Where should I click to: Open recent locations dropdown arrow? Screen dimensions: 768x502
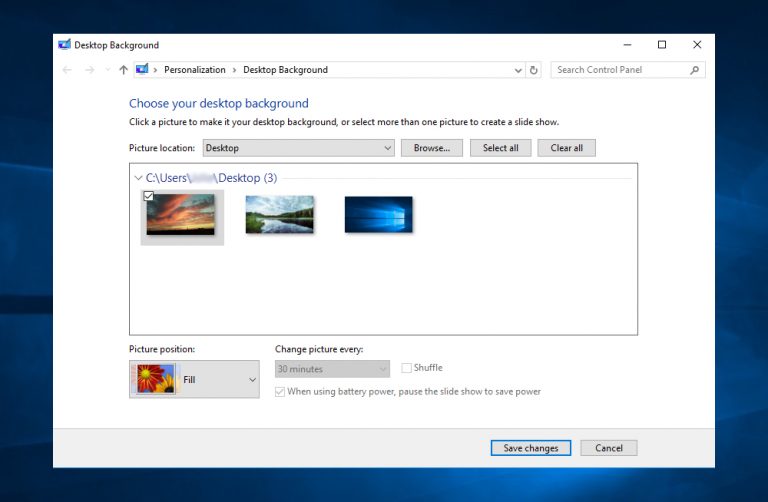point(108,70)
